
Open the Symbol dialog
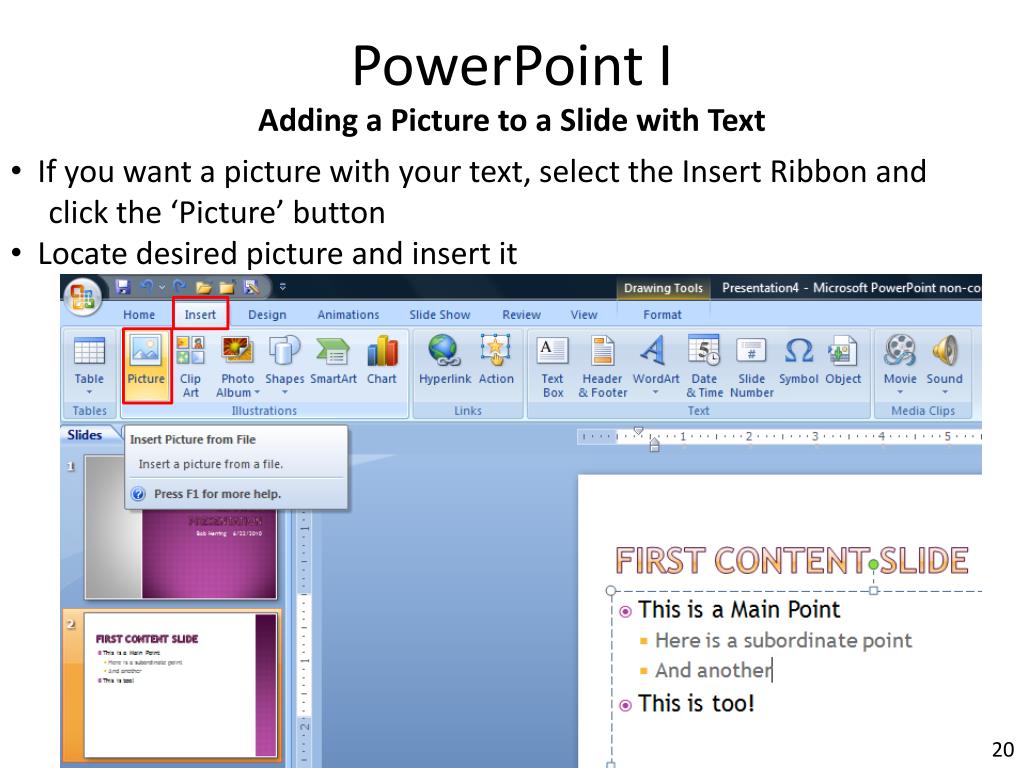[798, 360]
